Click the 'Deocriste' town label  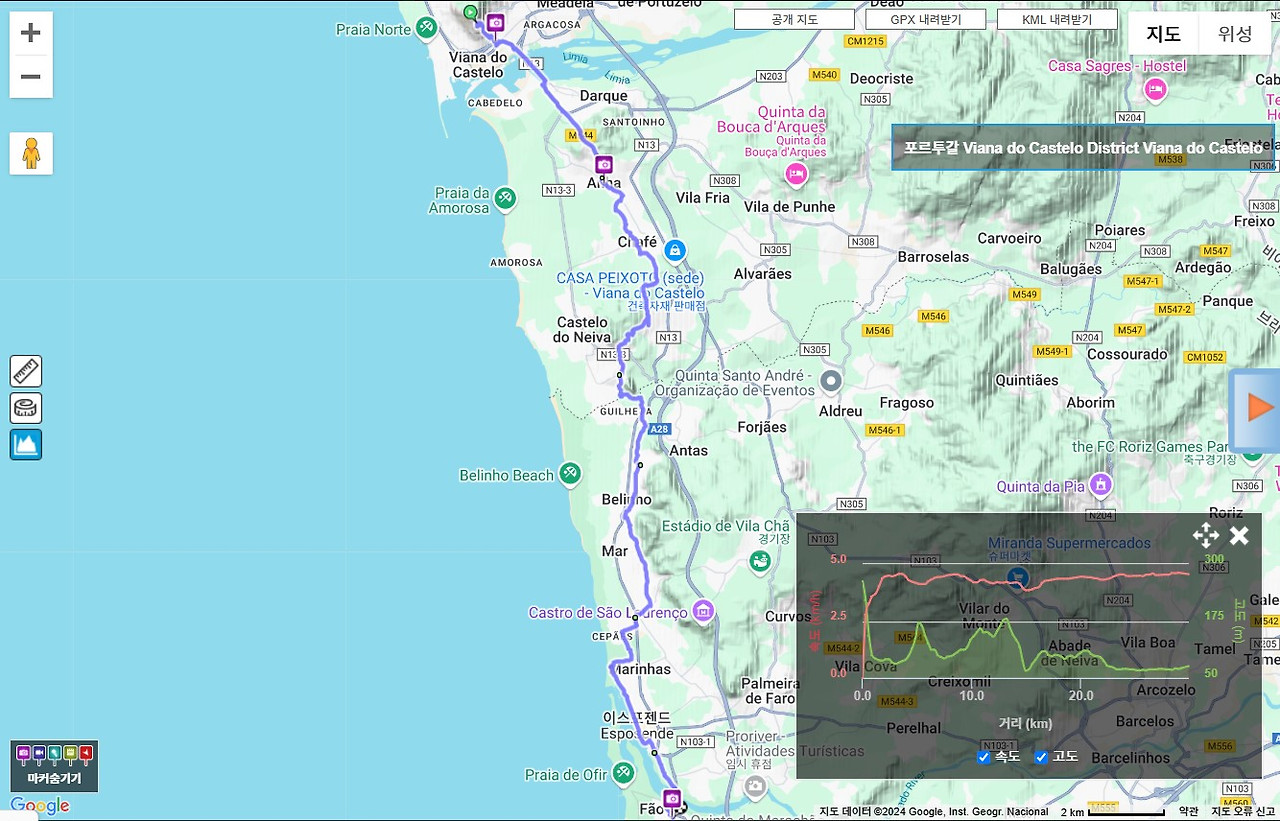point(882,78)
